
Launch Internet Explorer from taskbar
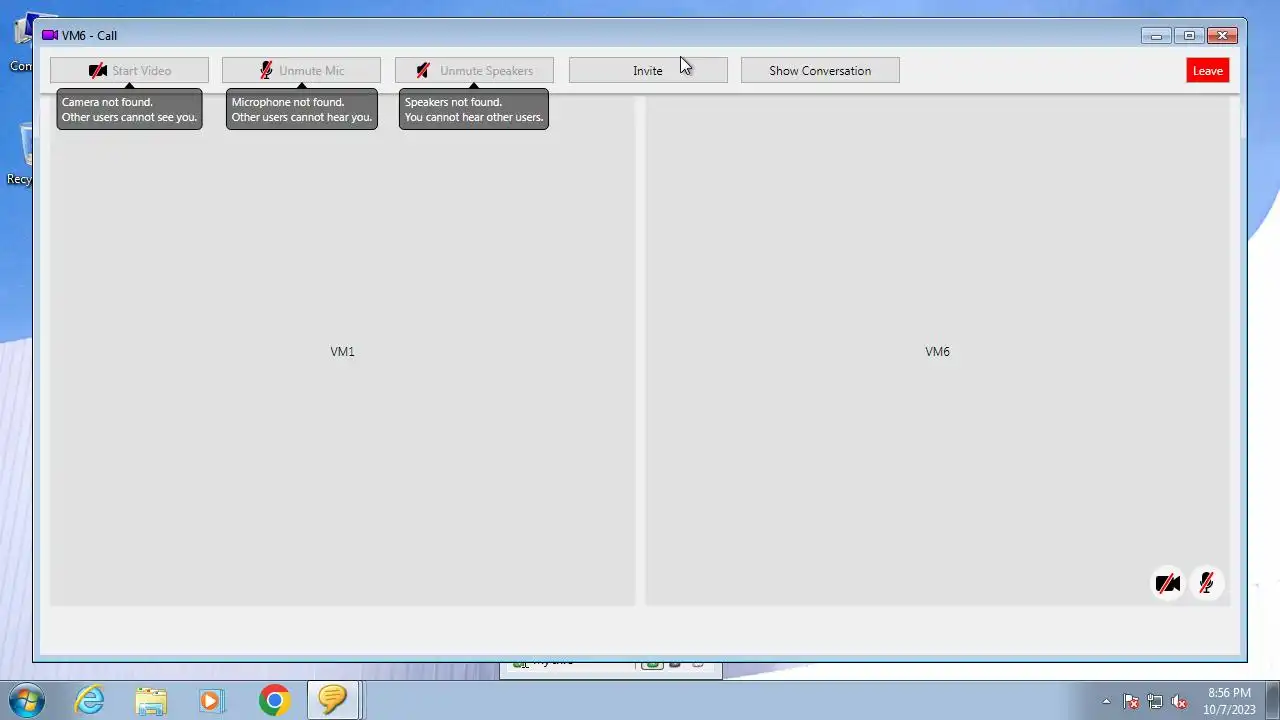click(x=90, y=700)
